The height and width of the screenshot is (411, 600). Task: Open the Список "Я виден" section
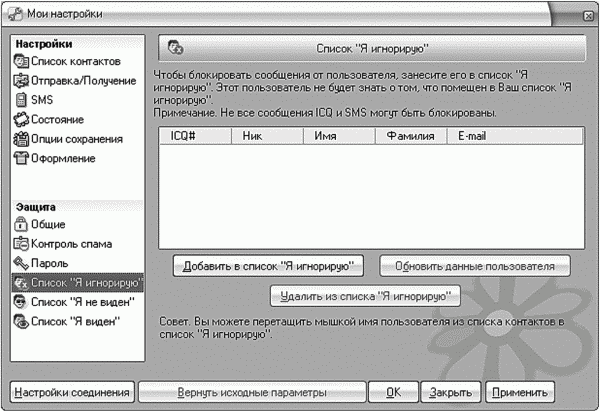tap(75, 321)
